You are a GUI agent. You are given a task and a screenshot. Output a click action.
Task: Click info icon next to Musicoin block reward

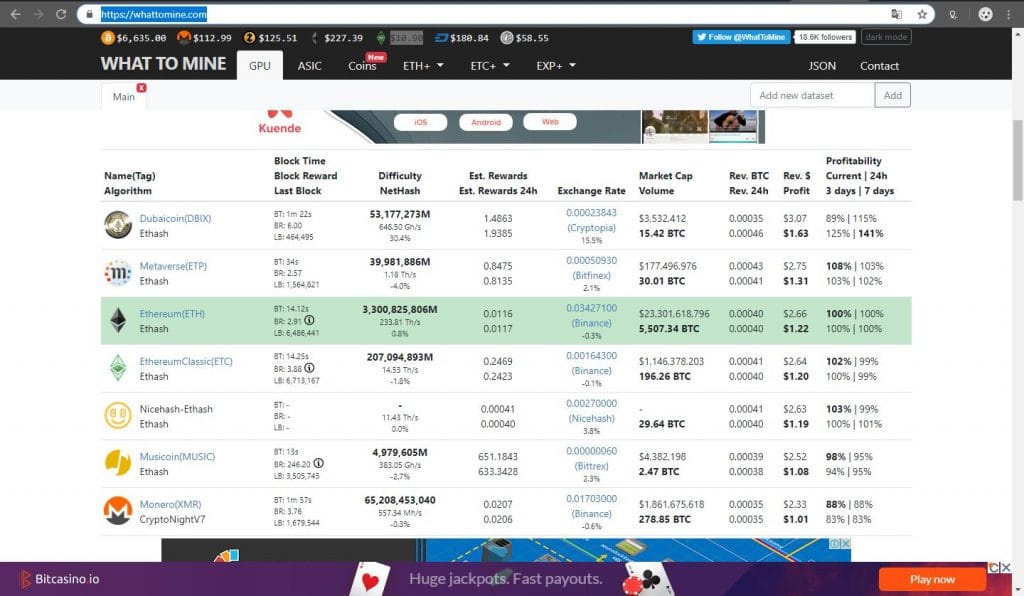click(319, 463)
